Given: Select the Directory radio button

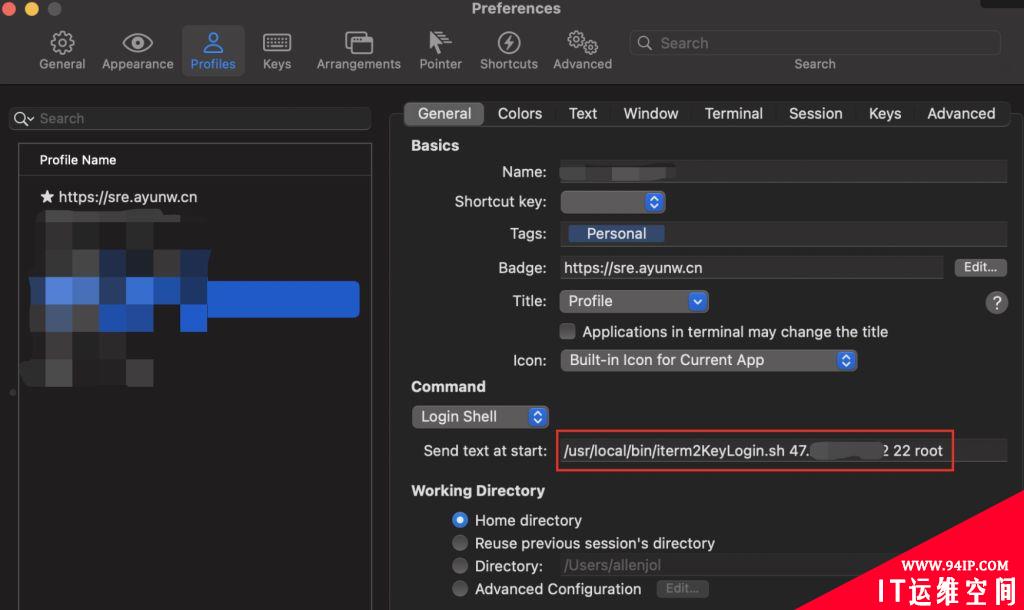Looking at the screenshot, I should (460, 566).
